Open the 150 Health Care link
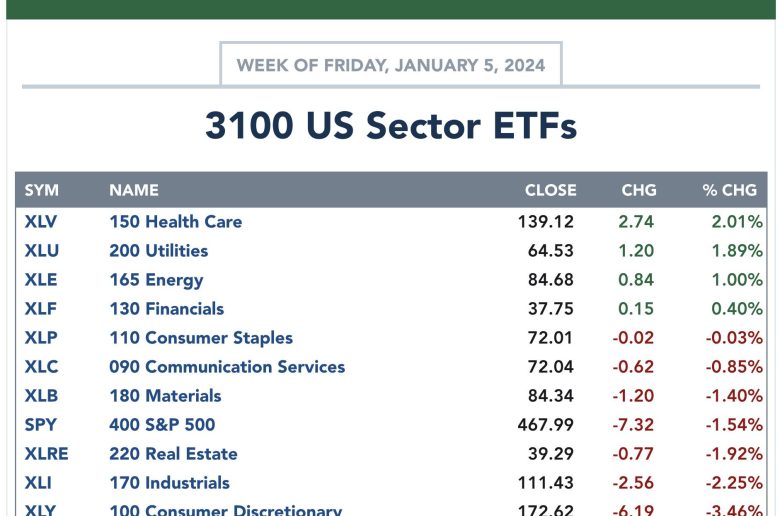This screenshot has width=780, height=516. tap(176, 221)
